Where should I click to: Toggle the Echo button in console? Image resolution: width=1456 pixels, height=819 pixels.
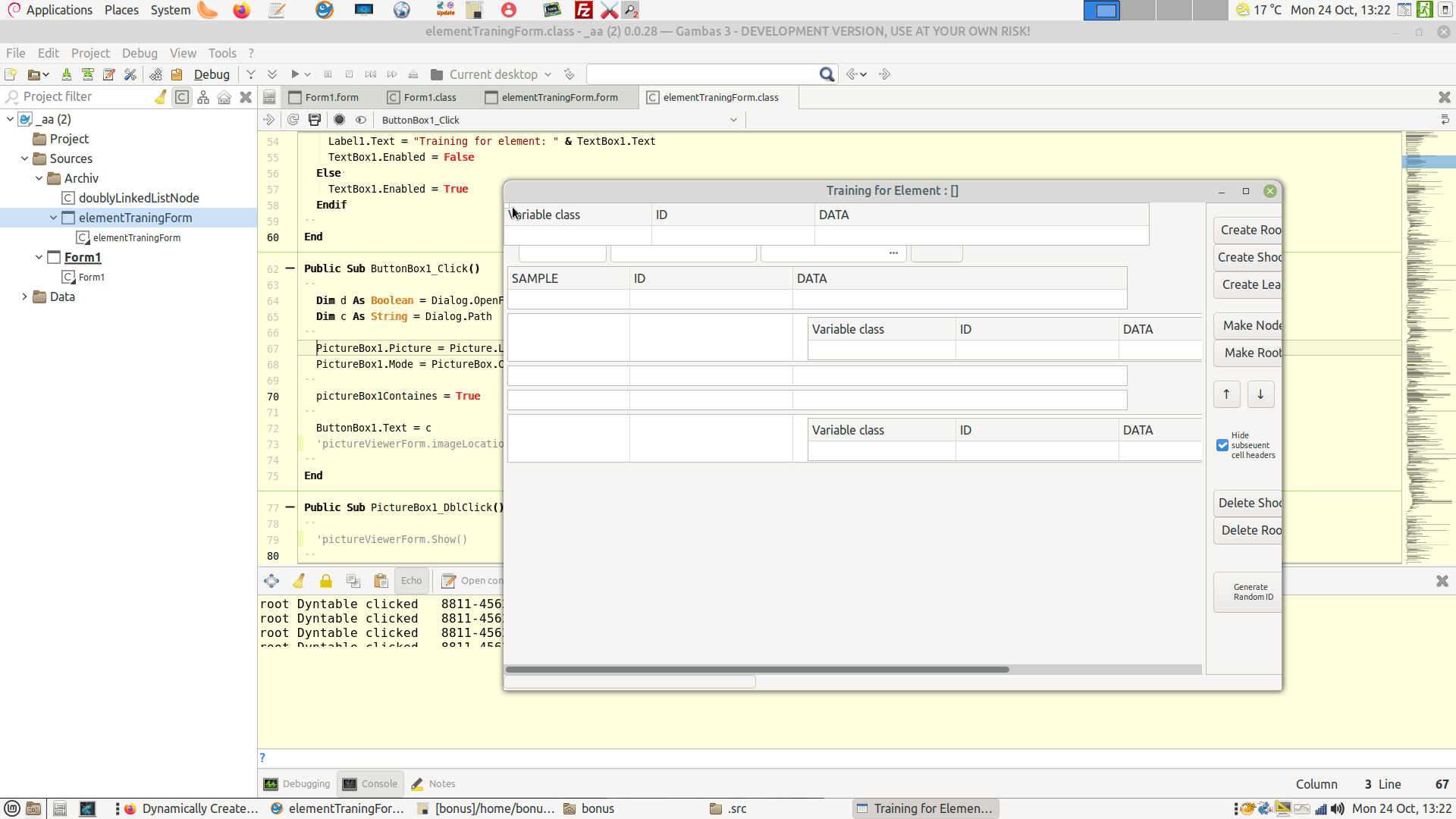coord(411,581)
